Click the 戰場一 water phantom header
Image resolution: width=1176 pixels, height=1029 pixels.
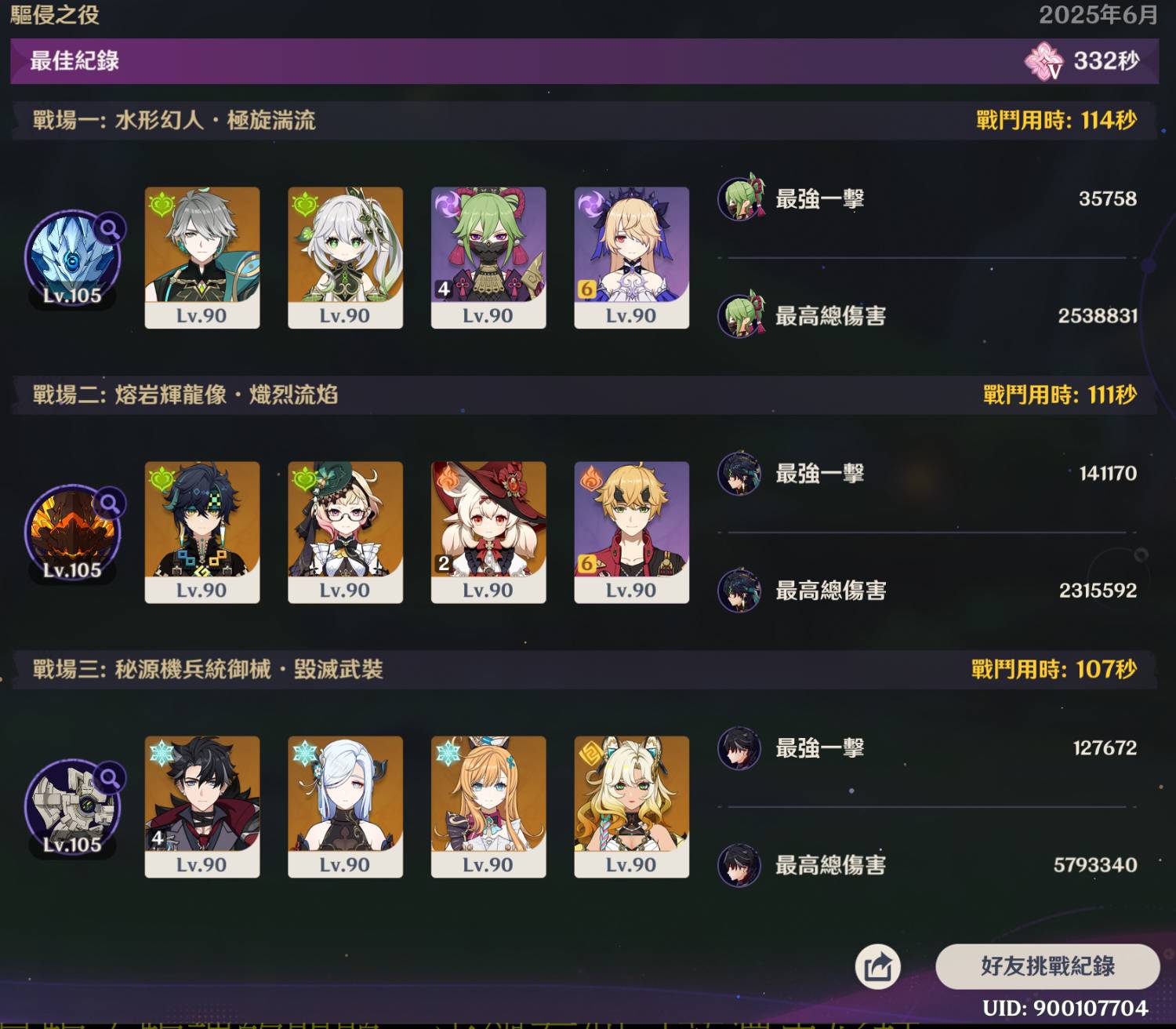click(x=584, y=120)
